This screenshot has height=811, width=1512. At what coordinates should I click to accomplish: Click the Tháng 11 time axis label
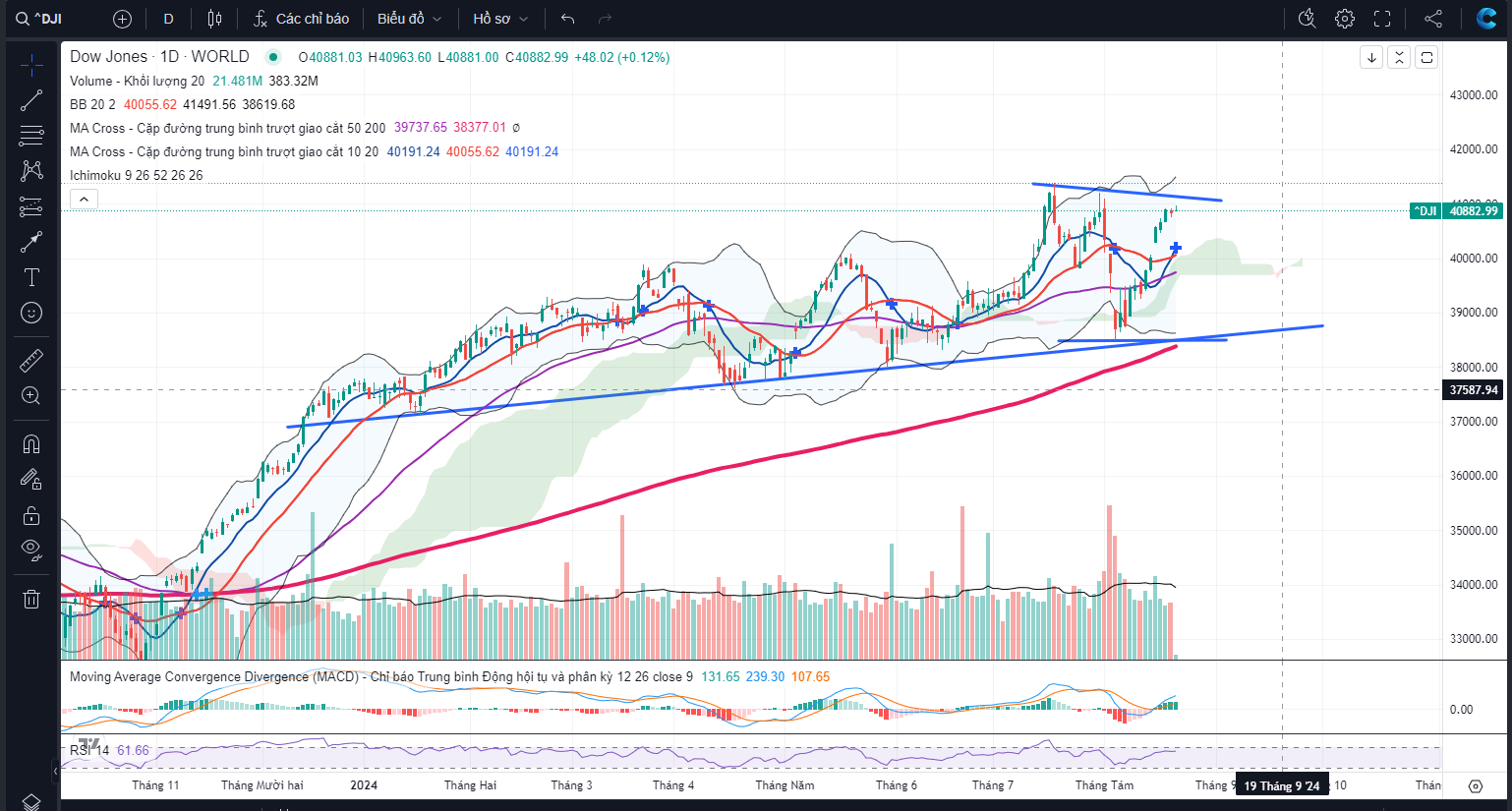155,785
